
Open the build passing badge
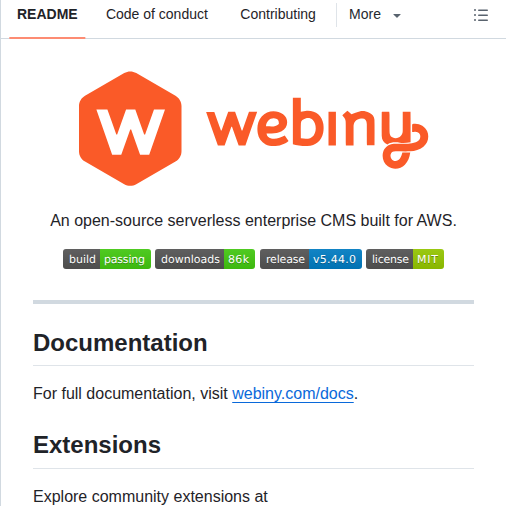pyautogui.click(x=107, y=259)
